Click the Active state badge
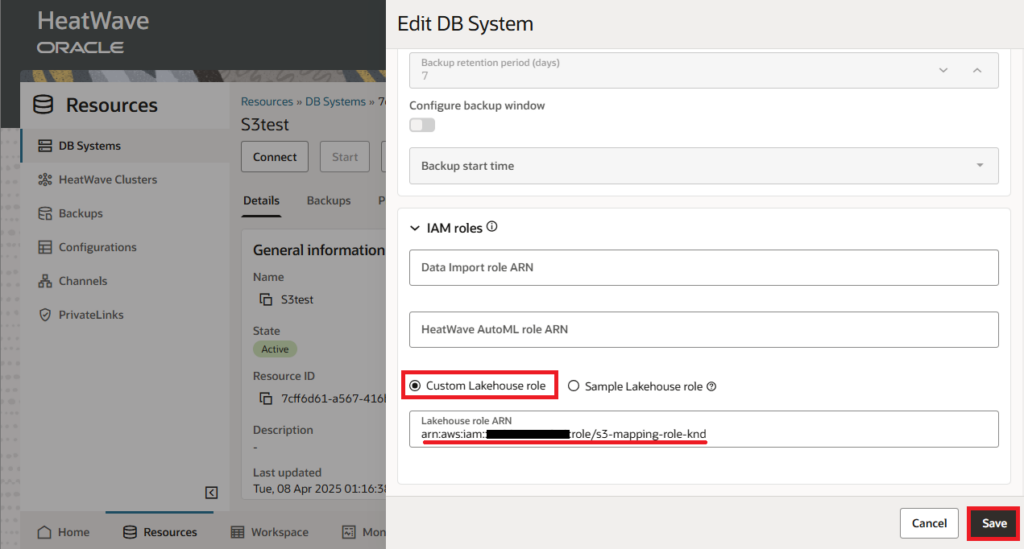The image size is (1024, 549). (275, 349)
